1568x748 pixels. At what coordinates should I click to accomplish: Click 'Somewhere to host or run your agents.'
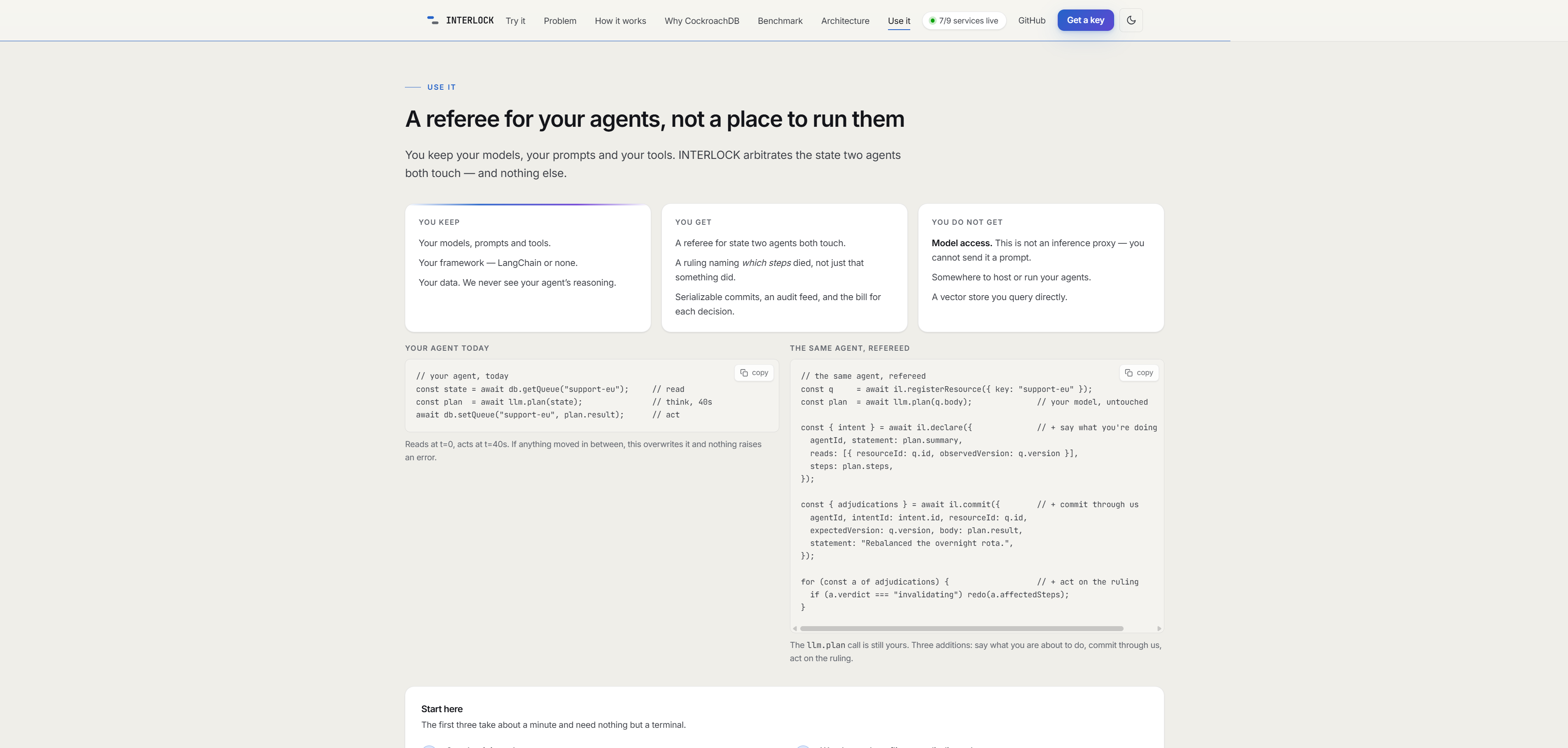point(1011,277)
